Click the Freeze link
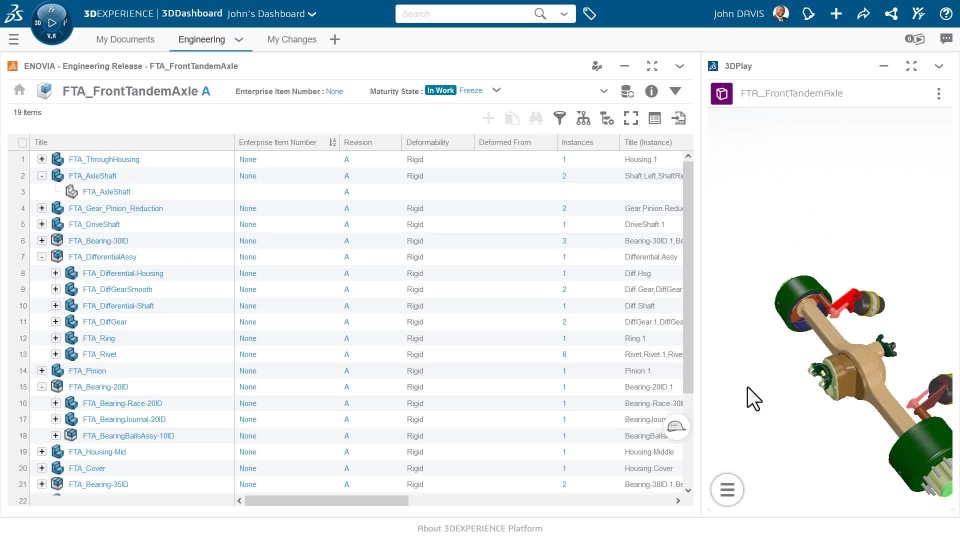The width and height of the screenshot is (960, 540). pyautogui.click(x=470, y=90)
